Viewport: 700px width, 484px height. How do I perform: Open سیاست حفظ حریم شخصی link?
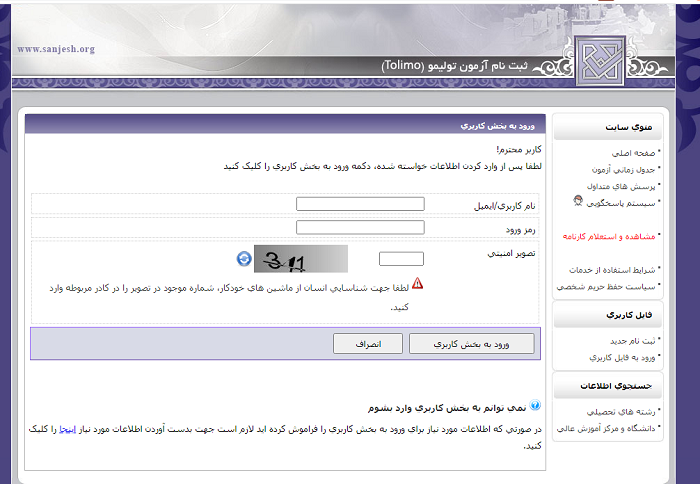[606, 287]
